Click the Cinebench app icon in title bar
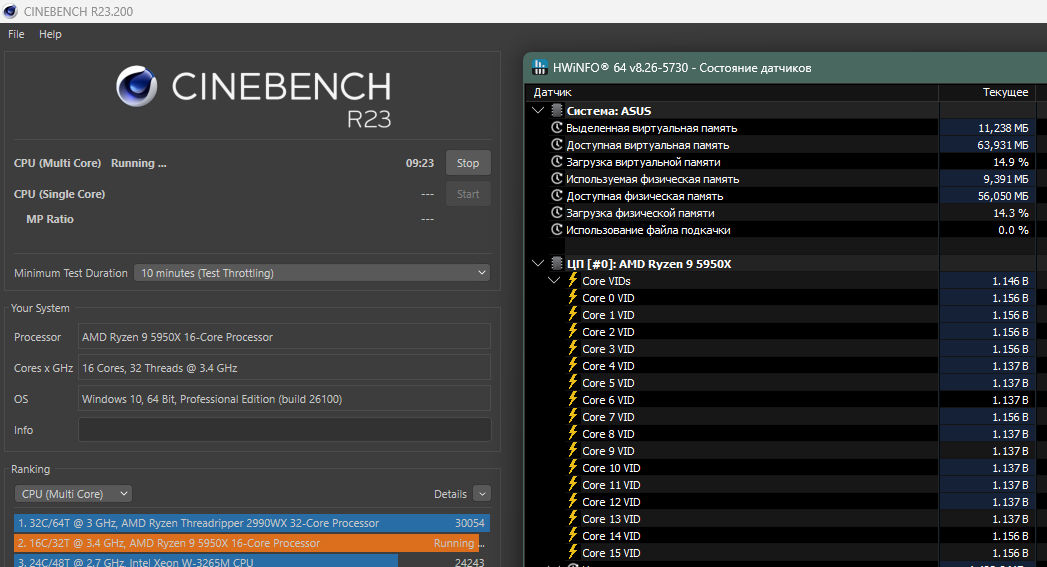 [10, 11]
